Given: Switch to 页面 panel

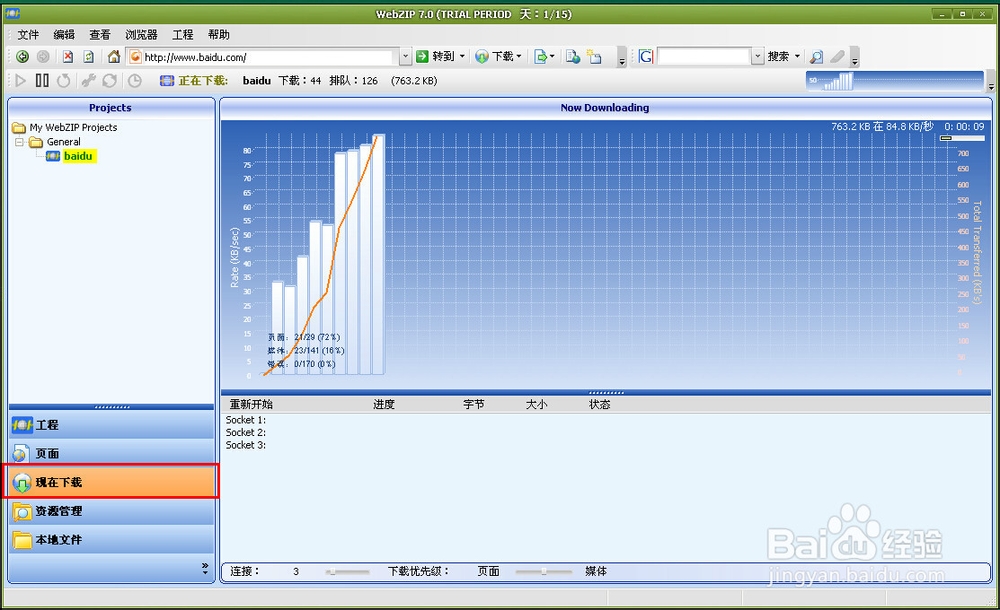Looking at the screenshot, I should [x=112, y=454].
